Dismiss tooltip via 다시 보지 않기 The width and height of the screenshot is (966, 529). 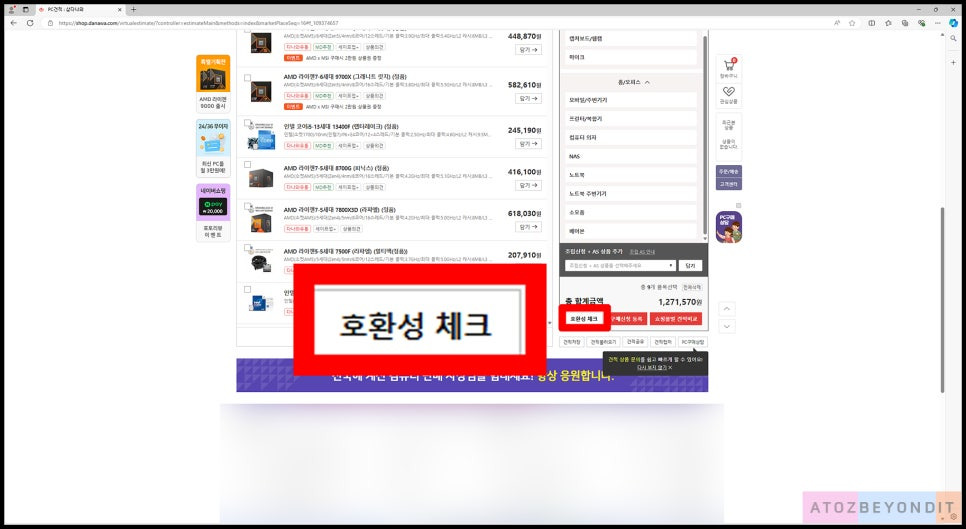(654, 368)
